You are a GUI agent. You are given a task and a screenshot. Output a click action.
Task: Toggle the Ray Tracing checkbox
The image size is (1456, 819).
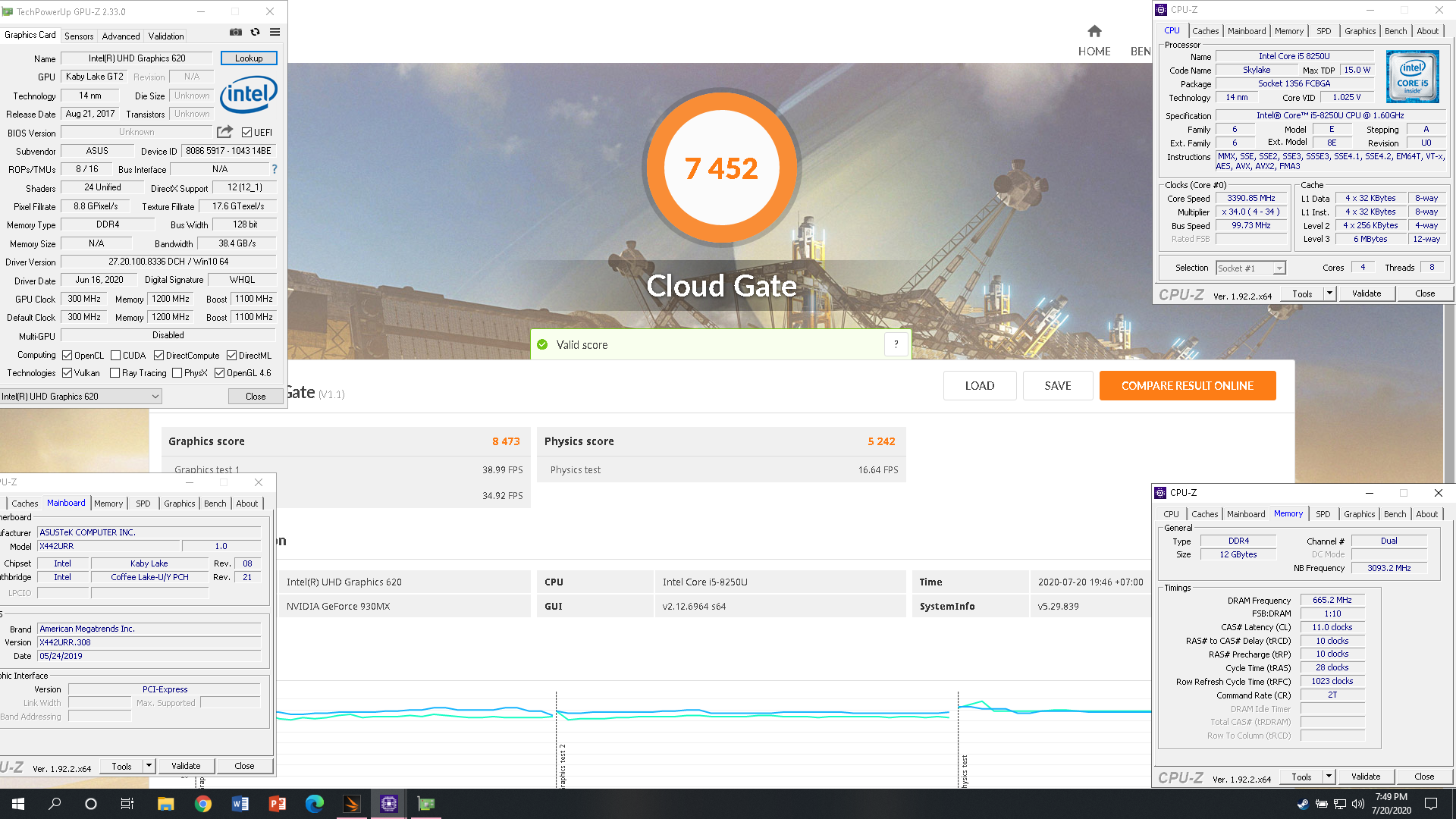coord(115,373)
